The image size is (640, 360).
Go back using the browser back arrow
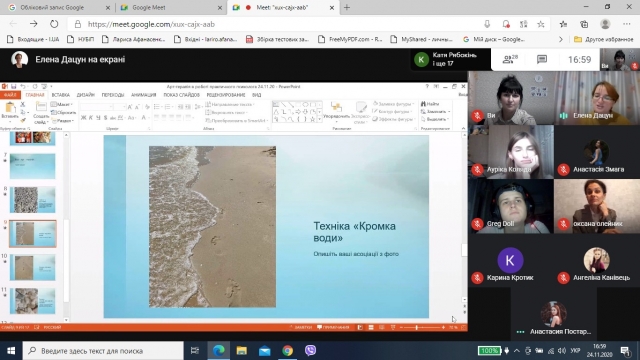click(x=13, y=24)
